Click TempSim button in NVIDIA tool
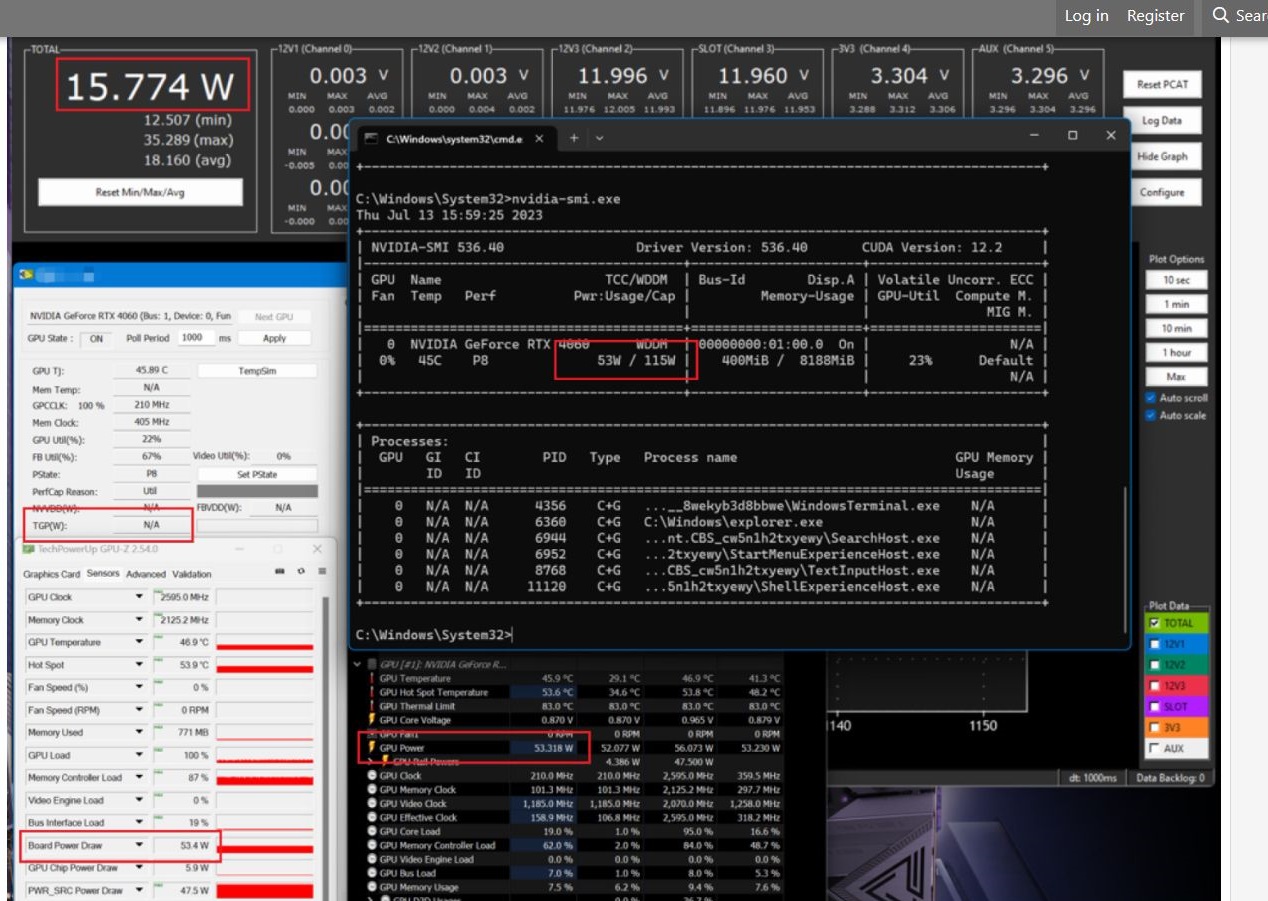This screenshot has width=1268, height=901. 257,370
